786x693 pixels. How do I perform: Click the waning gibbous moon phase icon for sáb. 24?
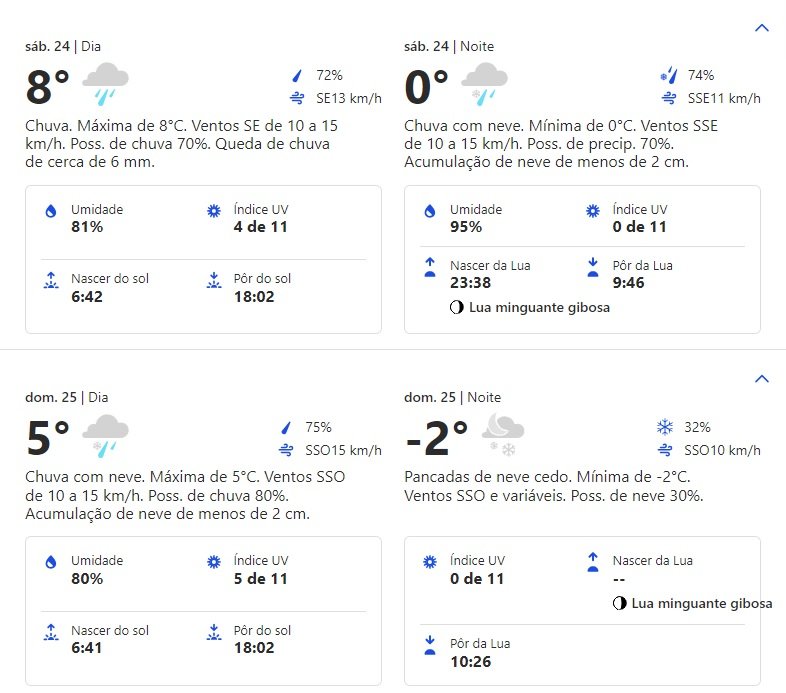point(456,307)
